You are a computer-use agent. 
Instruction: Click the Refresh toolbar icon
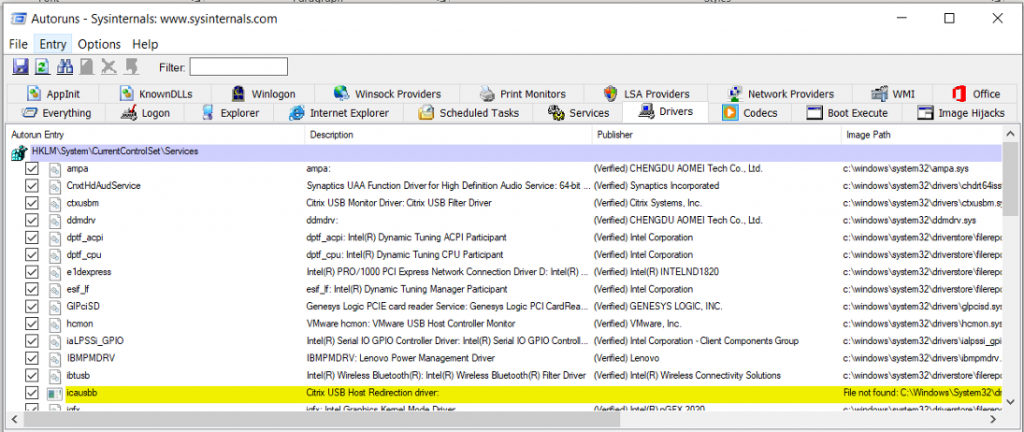tap(42, 67)
